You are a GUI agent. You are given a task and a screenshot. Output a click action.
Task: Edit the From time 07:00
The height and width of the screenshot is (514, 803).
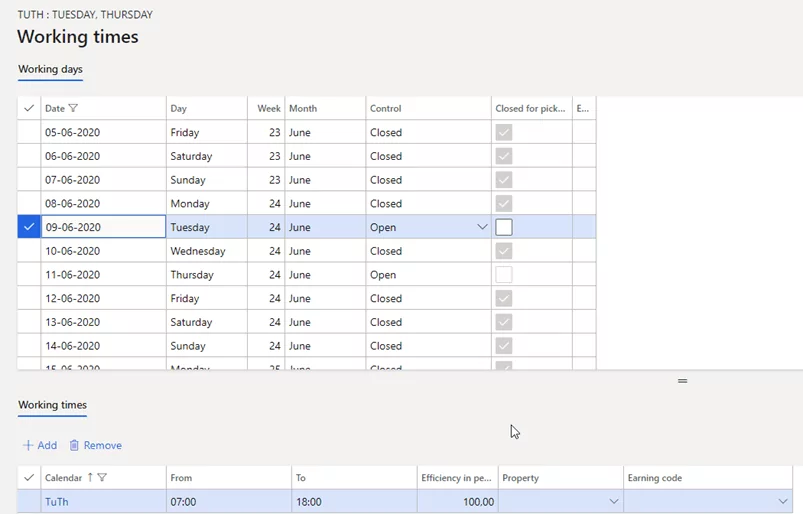point(229,501)
